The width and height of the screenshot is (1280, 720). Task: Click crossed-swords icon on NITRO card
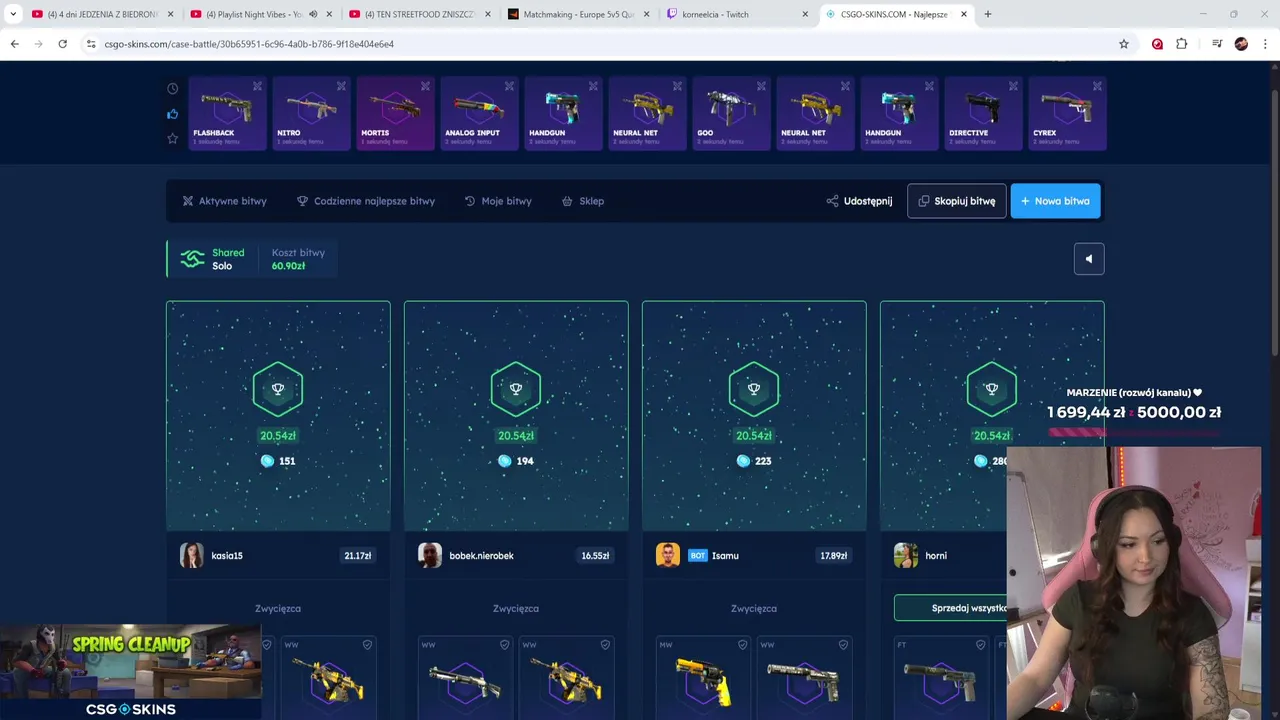tap(341, 86)
